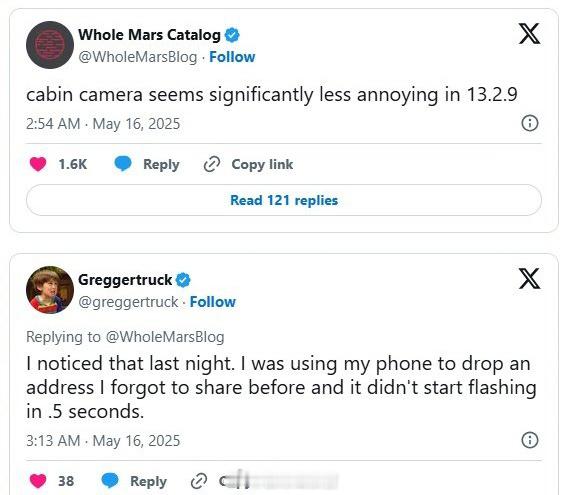Click the 2:54 AM · May 16, 2025 timestamp
564x495 pixels.
click(x=103, y=124)
